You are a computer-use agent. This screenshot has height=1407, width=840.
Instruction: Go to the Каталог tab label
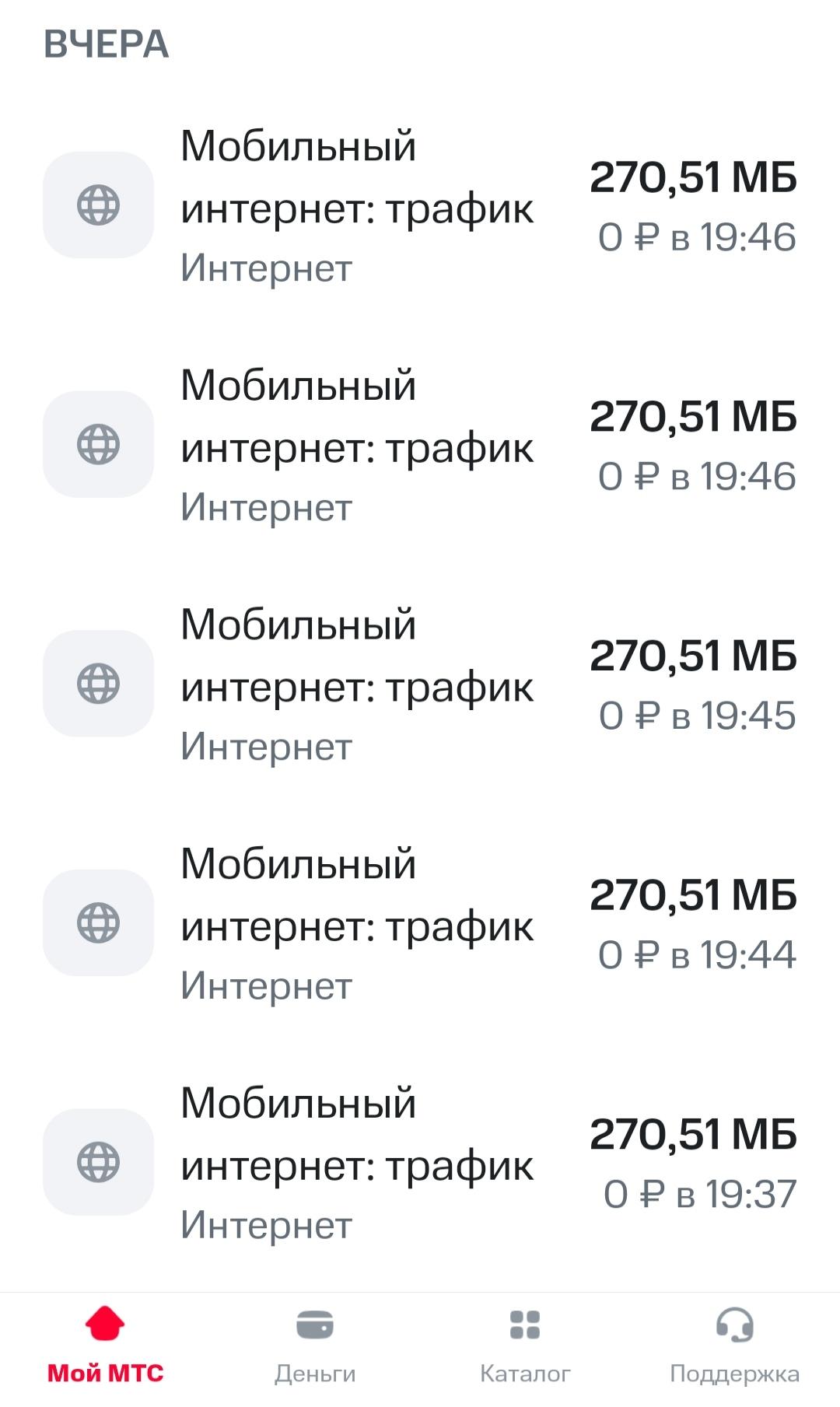(x=525, y=1374)
